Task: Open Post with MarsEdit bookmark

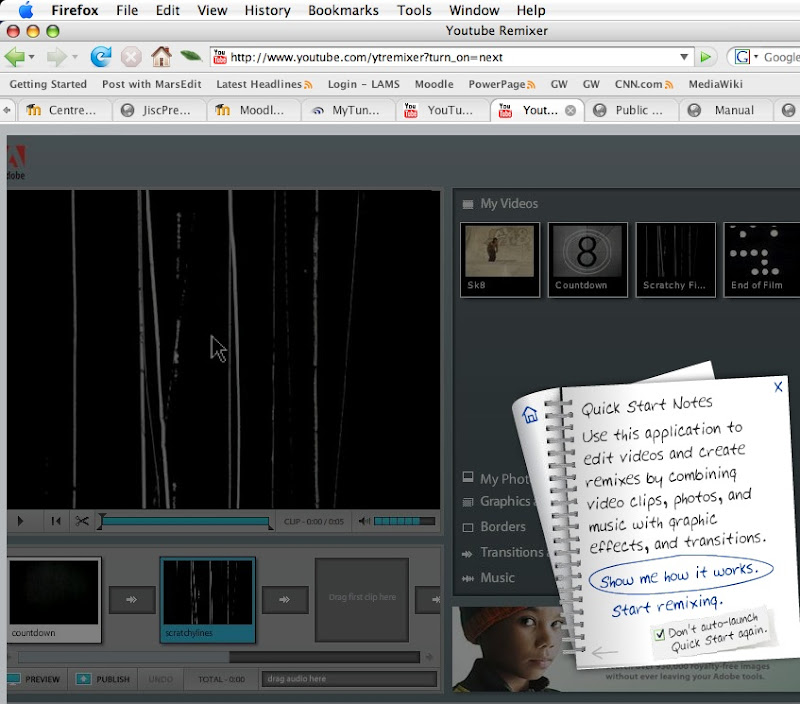Action: click(x=152, y=84)
